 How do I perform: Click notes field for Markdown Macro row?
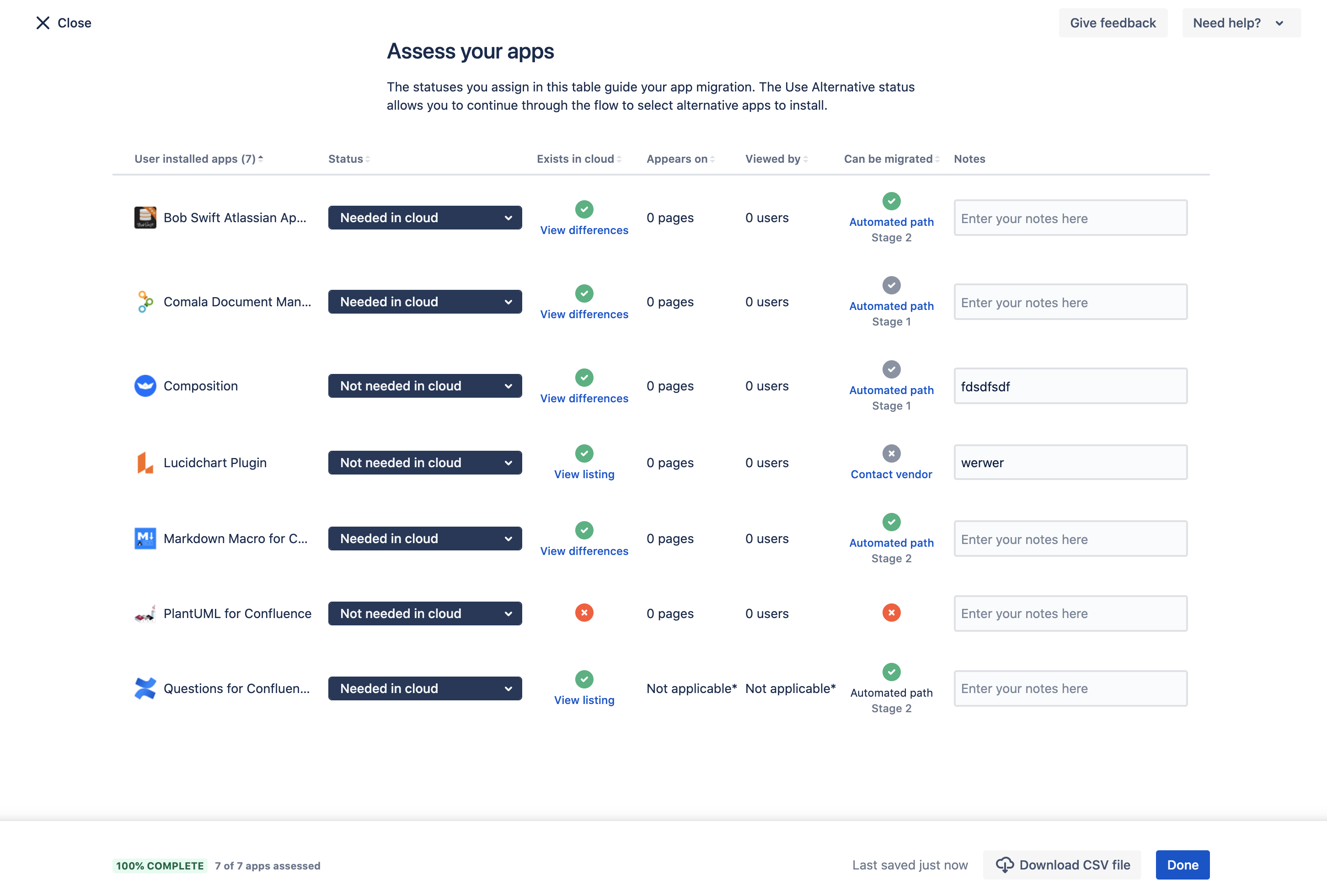click(x=1070, y=539)
